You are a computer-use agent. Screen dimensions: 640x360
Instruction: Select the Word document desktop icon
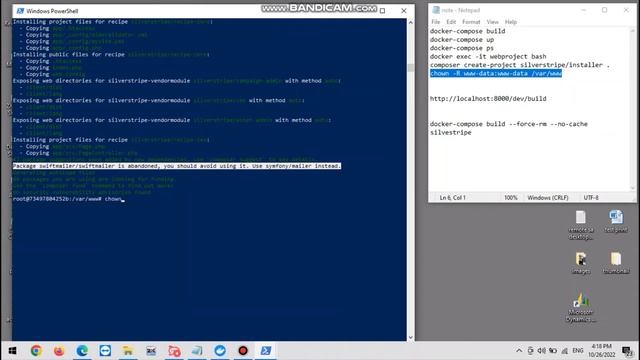(x=616, y=222)
